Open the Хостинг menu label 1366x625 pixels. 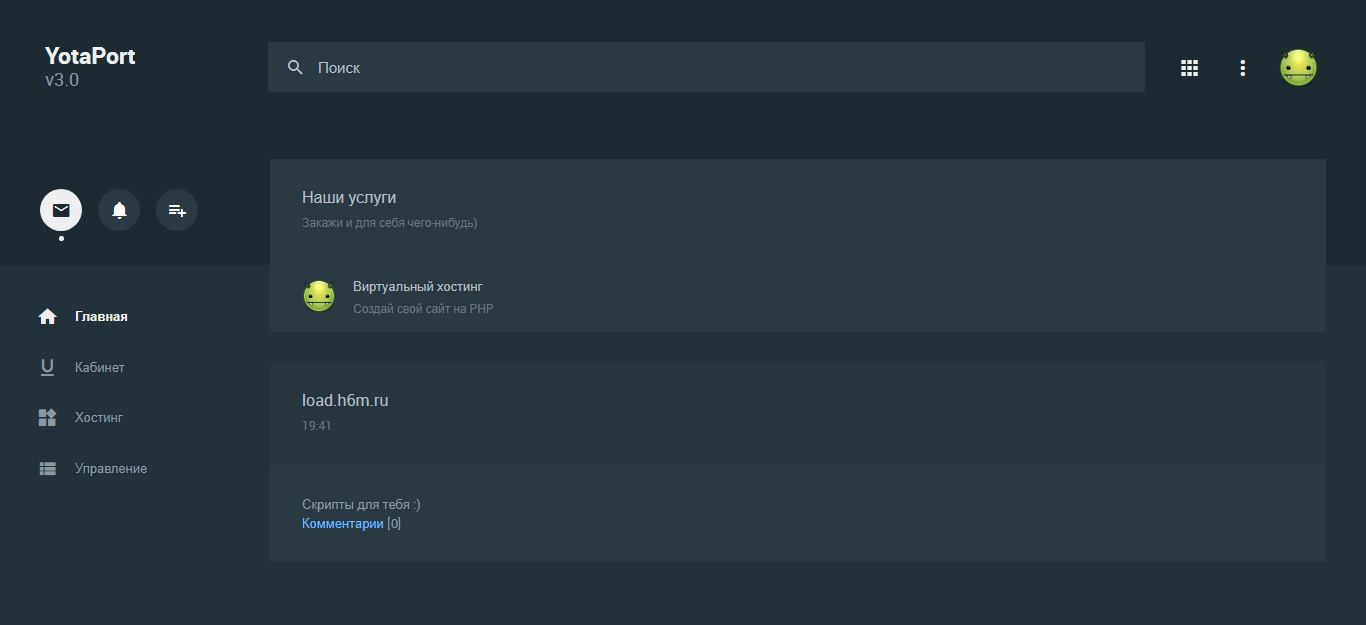(x=99, y=418)
